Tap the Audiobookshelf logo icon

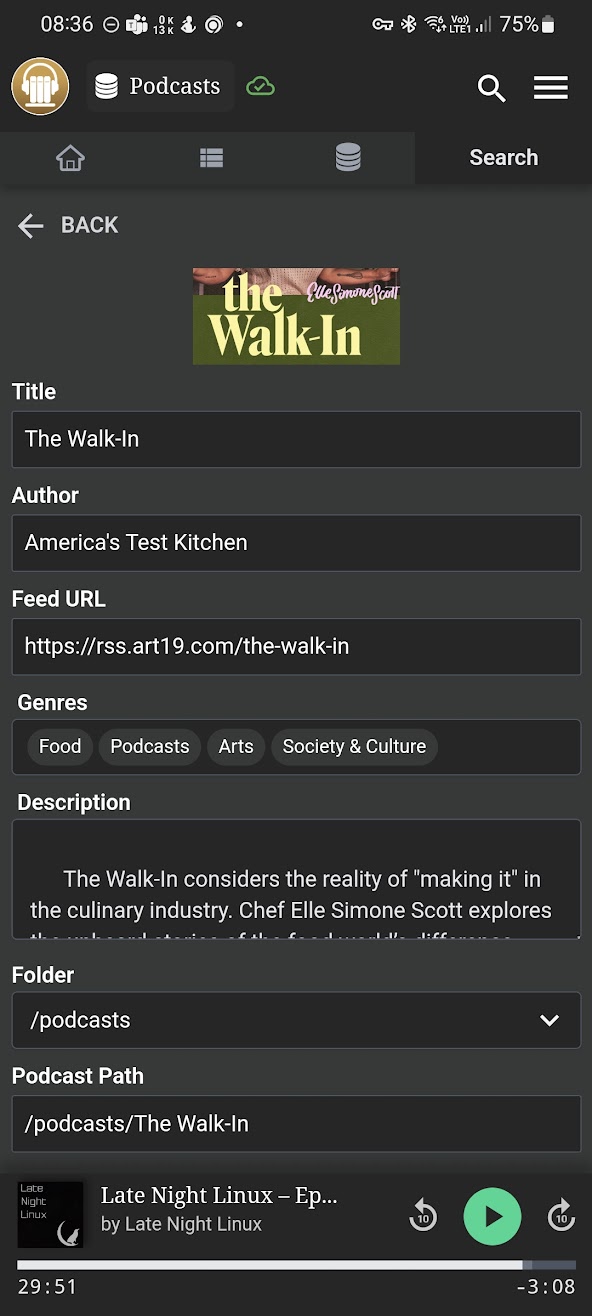[x=40, y=86]
